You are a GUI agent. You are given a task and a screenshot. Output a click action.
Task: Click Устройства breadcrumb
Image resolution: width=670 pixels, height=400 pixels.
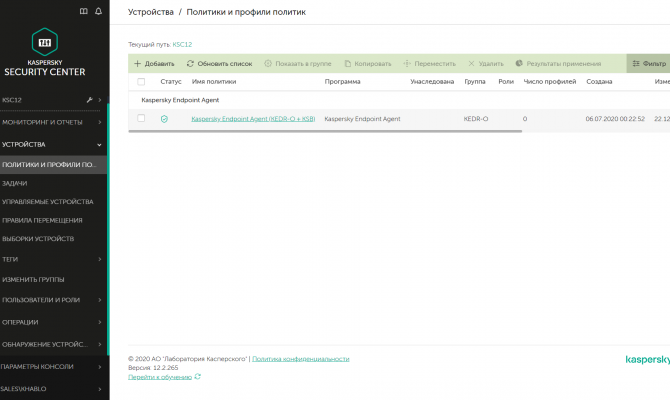pyautogui.click(x=150, y=12)
